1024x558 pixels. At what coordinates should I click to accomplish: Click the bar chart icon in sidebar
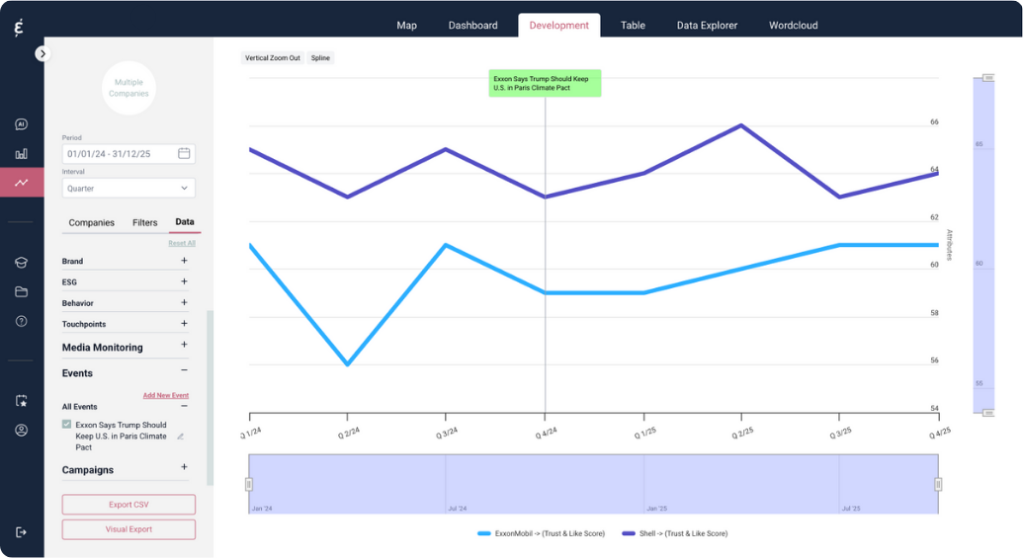pyautogui.click(x=21, y=154)
